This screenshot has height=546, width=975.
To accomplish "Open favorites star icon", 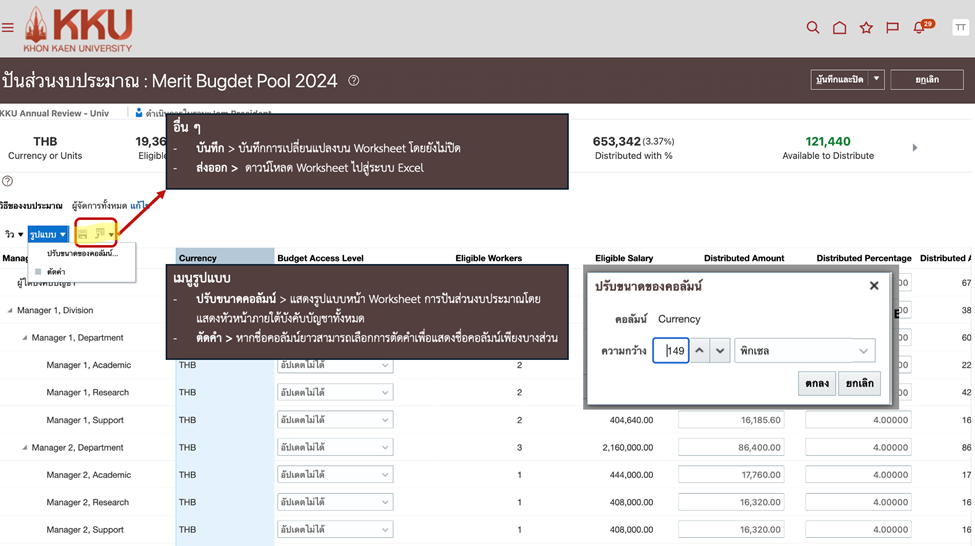I will 866,28.
